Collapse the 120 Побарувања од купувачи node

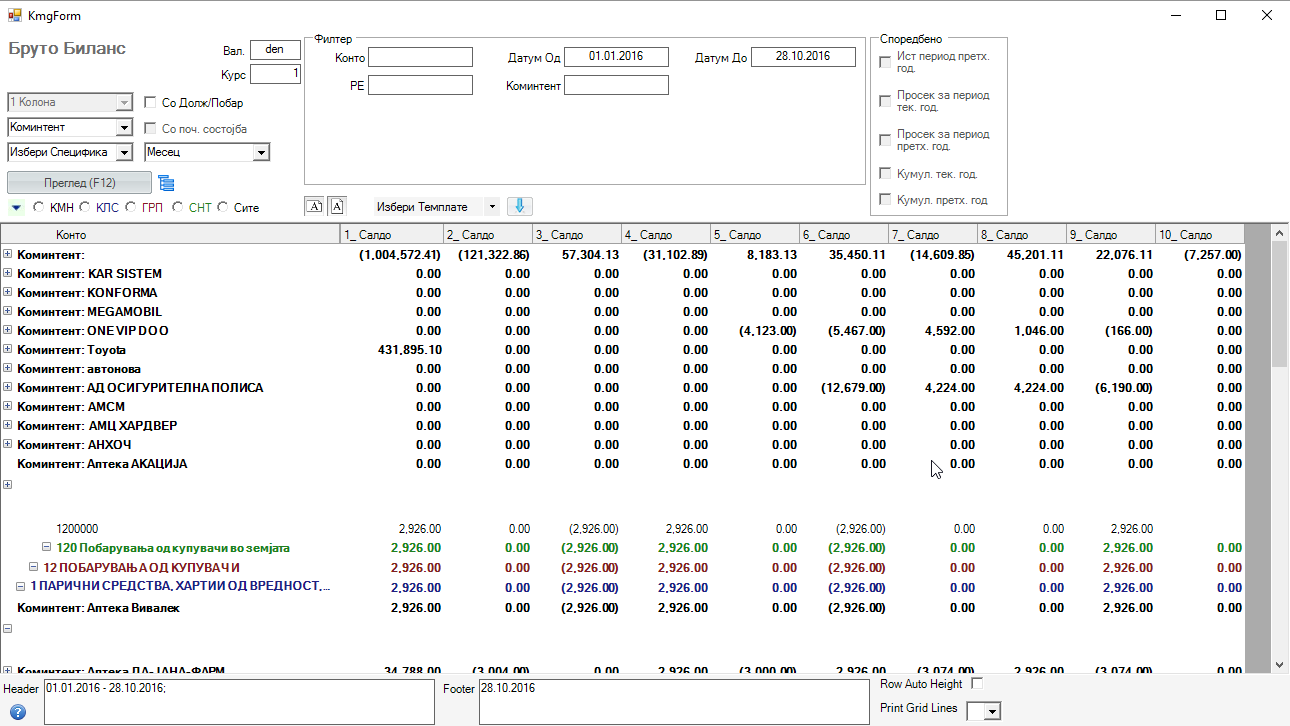pyautogui.click(x=46, y=548)
